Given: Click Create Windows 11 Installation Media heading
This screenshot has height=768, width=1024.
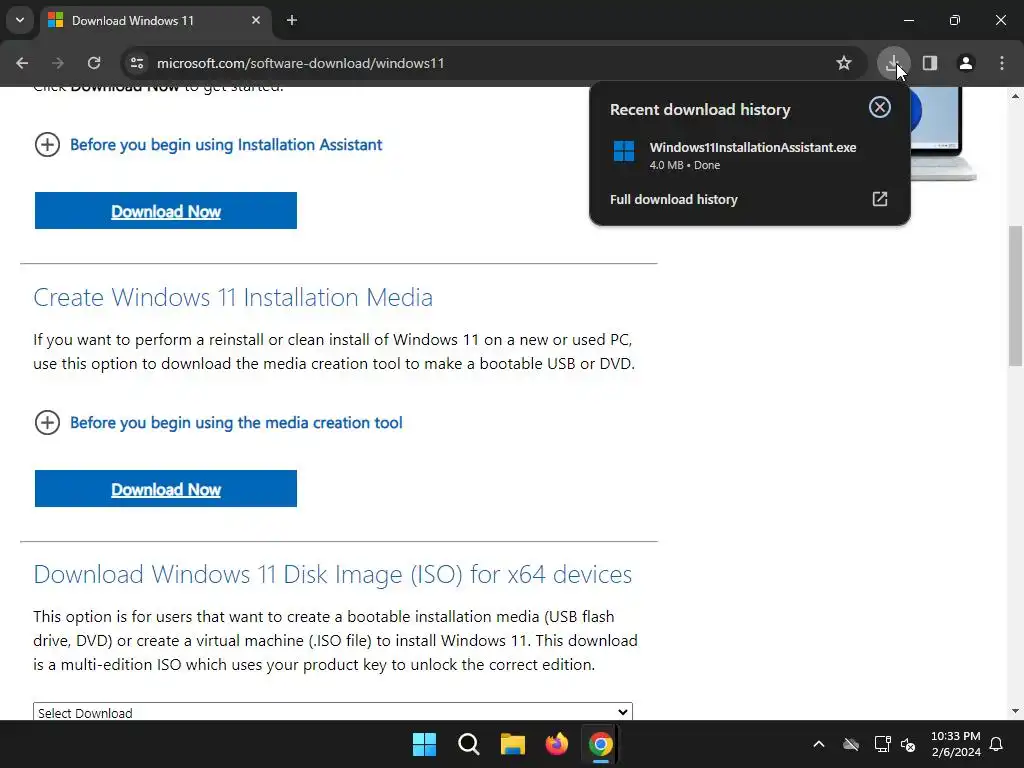Looking at the screenshot, I should (233, 297).
